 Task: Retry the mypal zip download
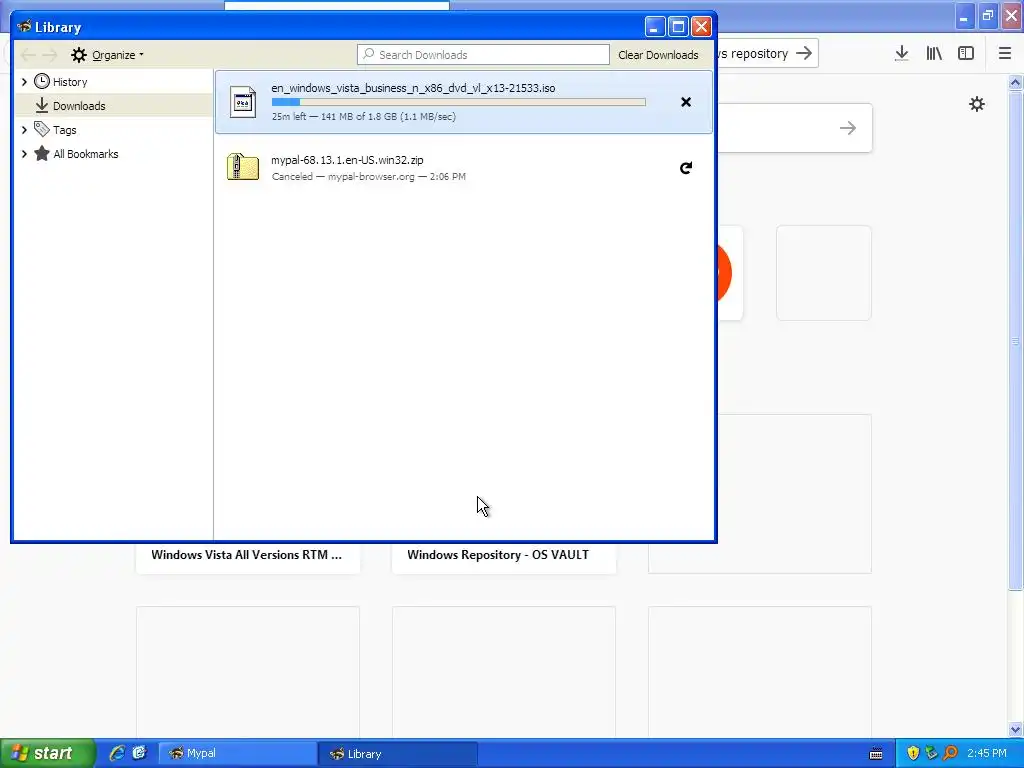coord(686,168)
